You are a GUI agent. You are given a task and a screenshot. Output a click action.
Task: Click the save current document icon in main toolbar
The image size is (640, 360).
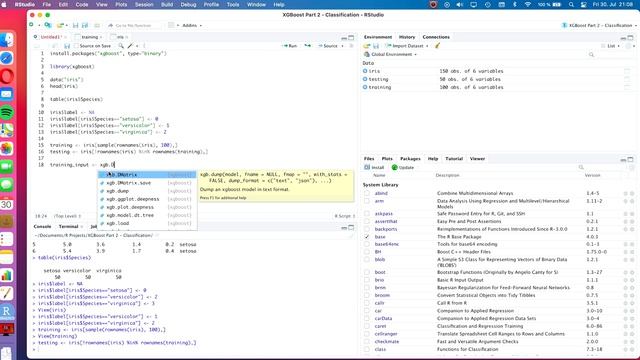[x=76, y=25]
